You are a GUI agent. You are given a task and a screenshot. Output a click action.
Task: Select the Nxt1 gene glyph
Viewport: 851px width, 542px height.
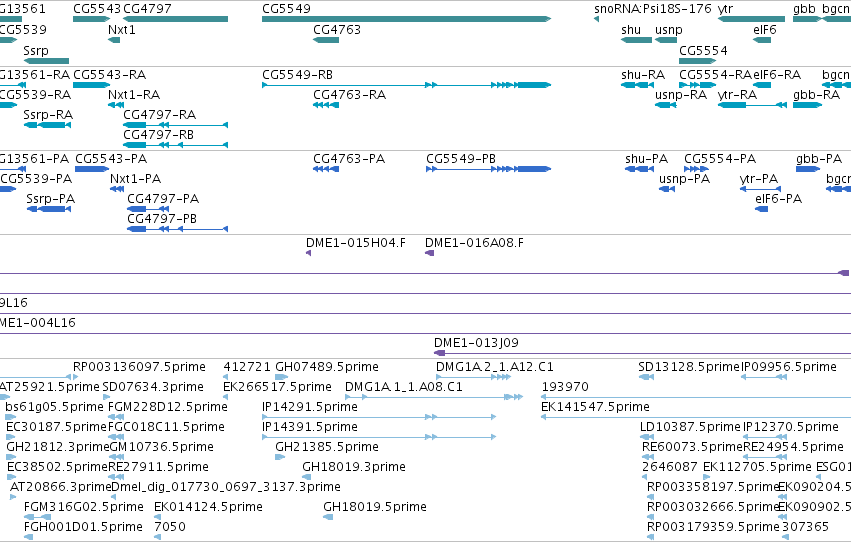coord(114,40)
